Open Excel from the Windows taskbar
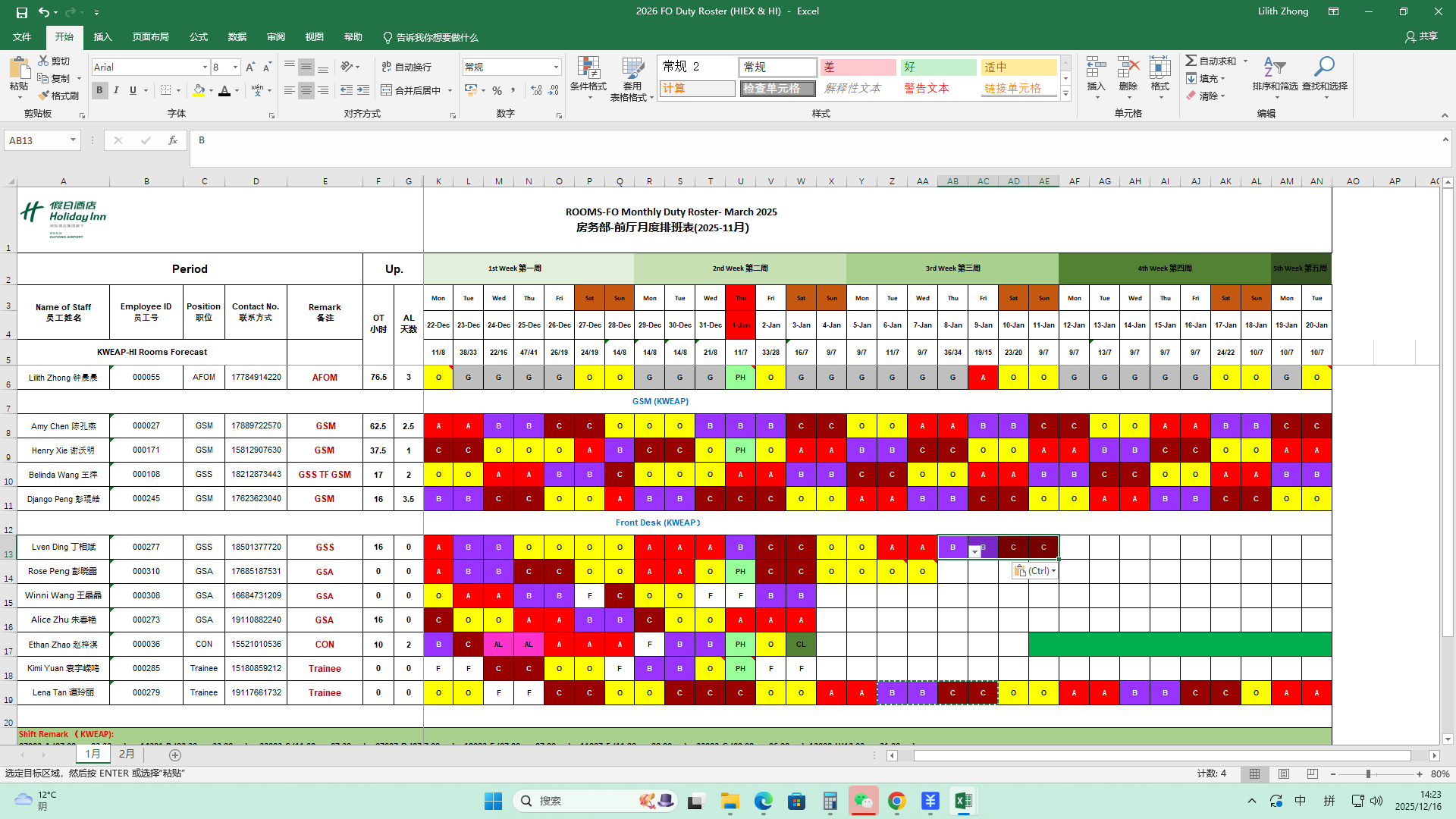Image resolution: width=1456 pixels, height=819 pixels. [x=963, y=801]
